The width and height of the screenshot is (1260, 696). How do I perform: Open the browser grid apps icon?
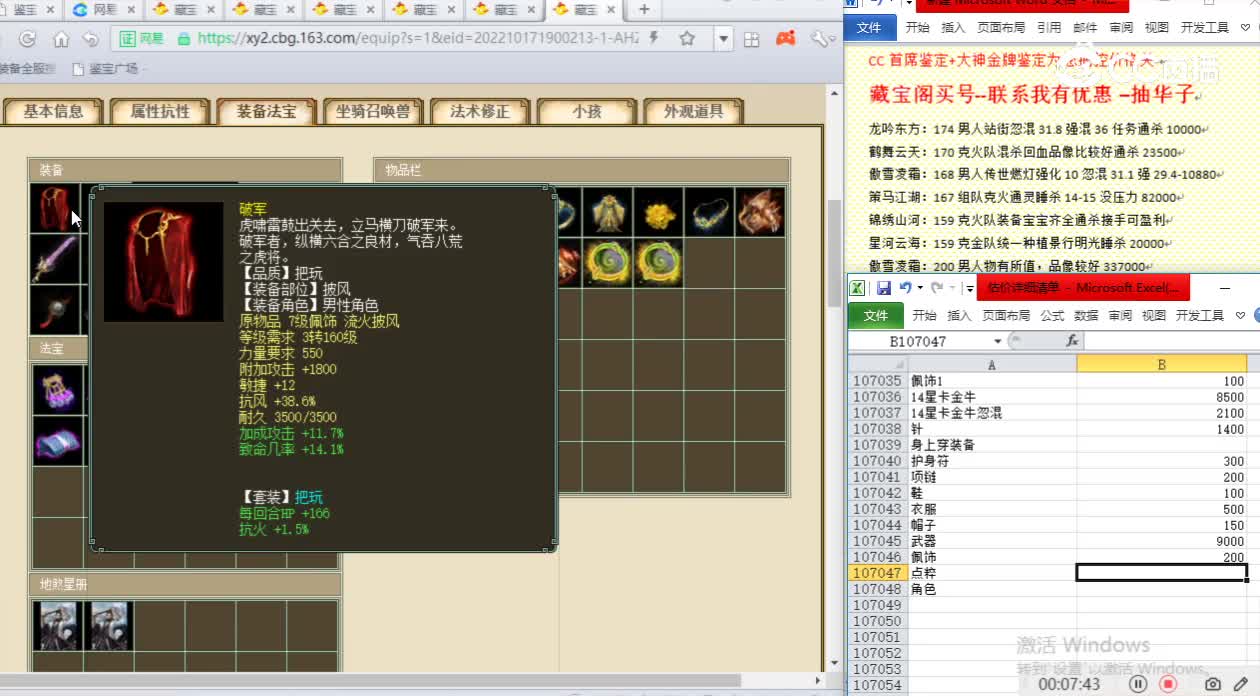pos(752,39)
